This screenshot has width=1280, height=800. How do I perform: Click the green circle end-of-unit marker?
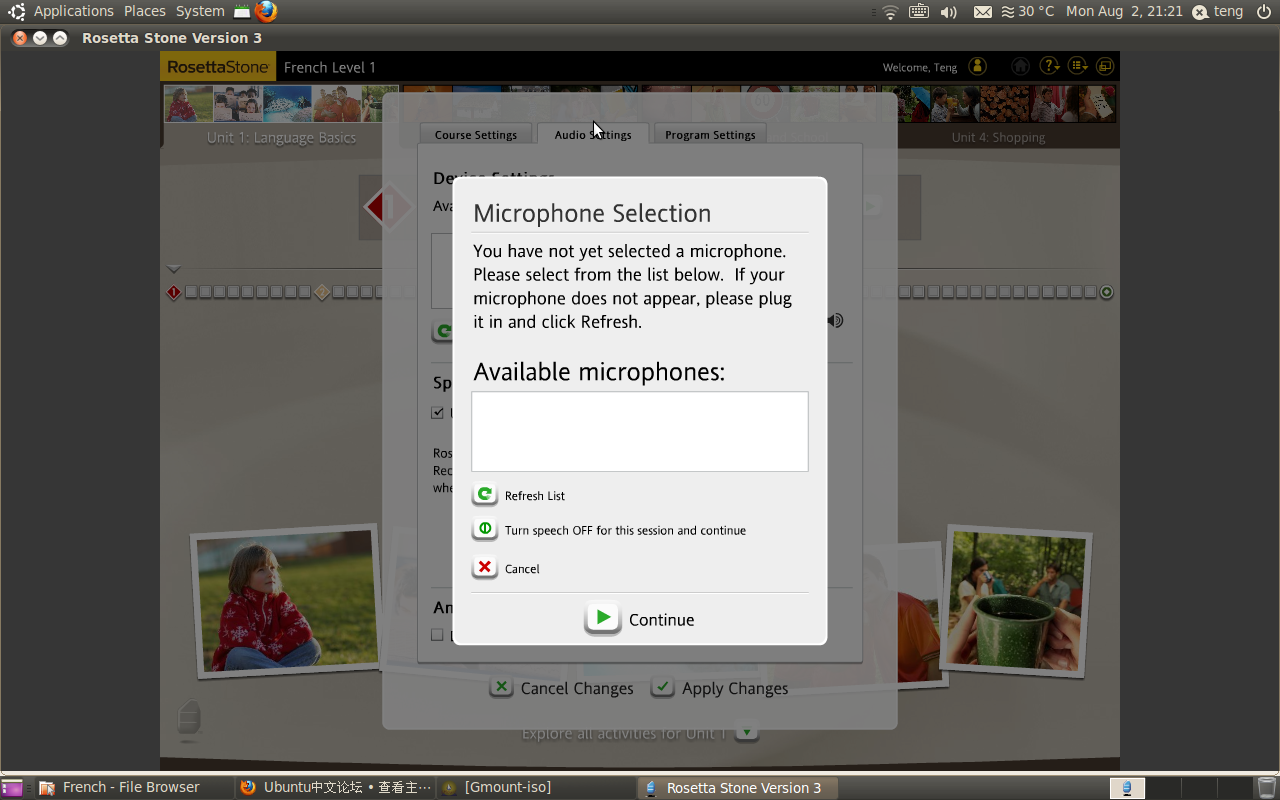pyautogui.click(x=1106, y=292)
